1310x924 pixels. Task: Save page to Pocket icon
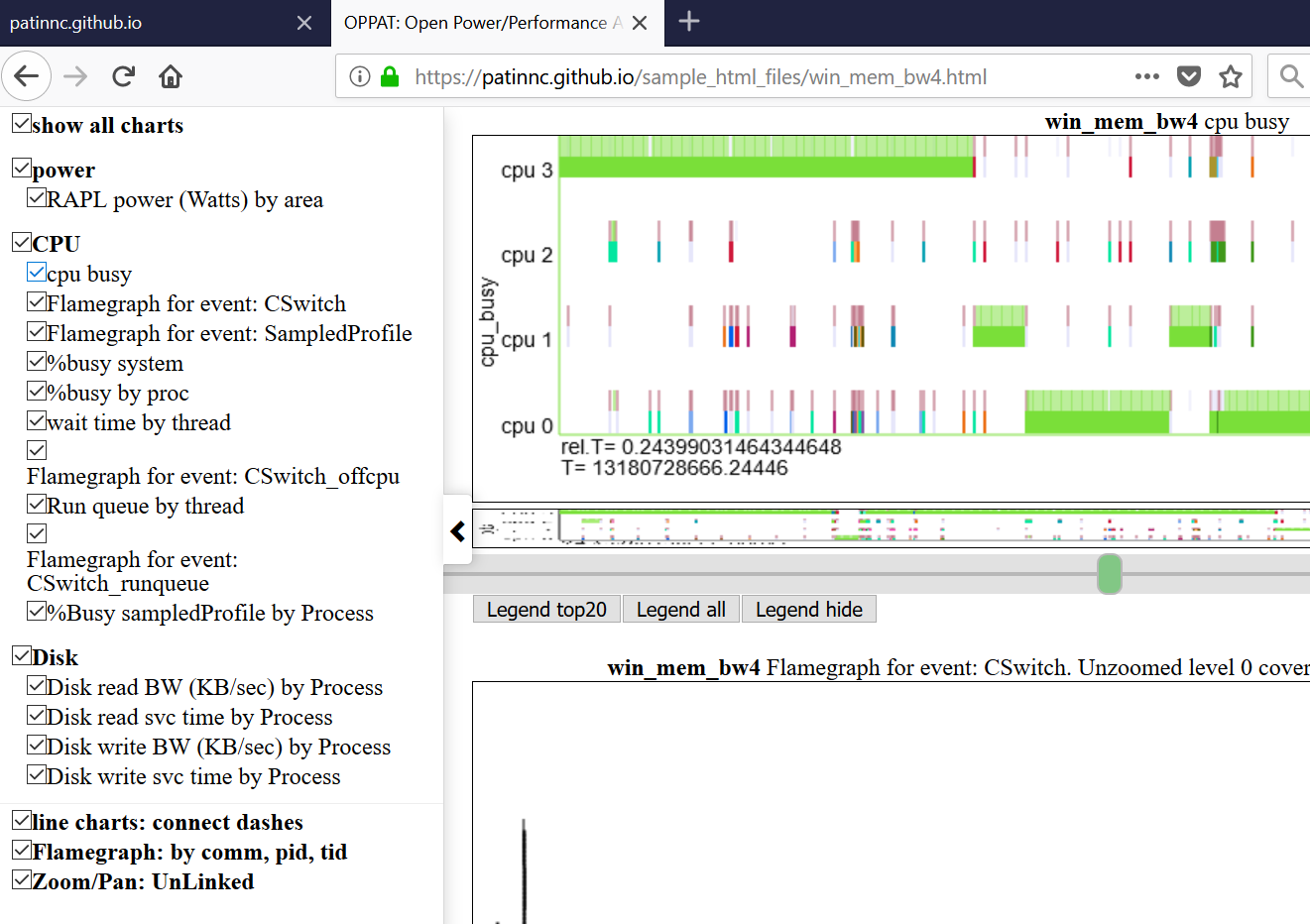pyautogui.click(x=1188, y=76)
